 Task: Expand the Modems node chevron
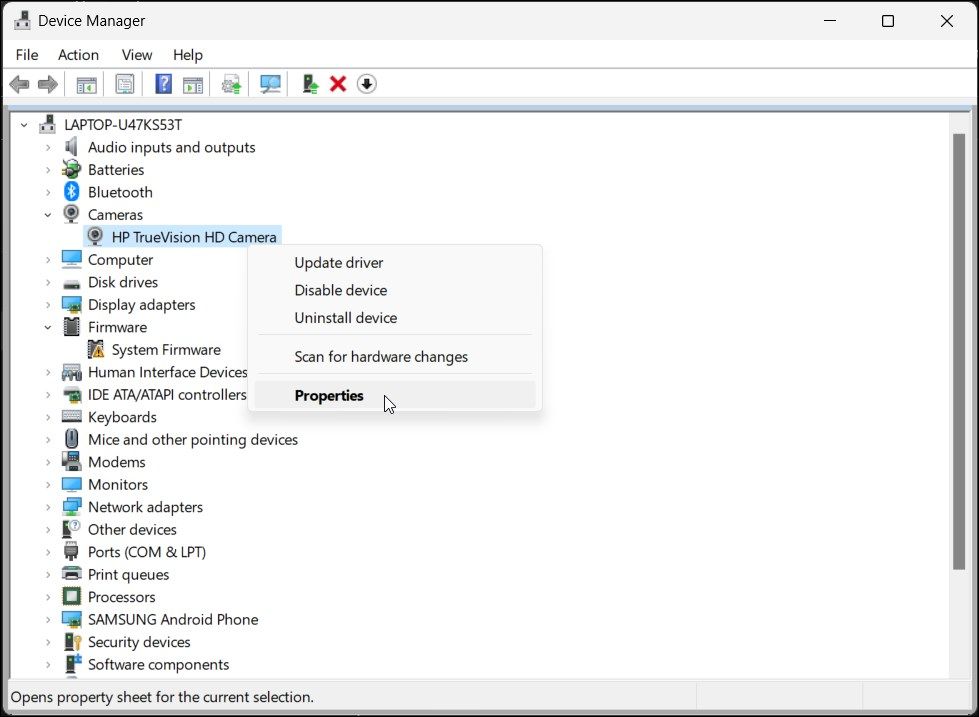48,462
